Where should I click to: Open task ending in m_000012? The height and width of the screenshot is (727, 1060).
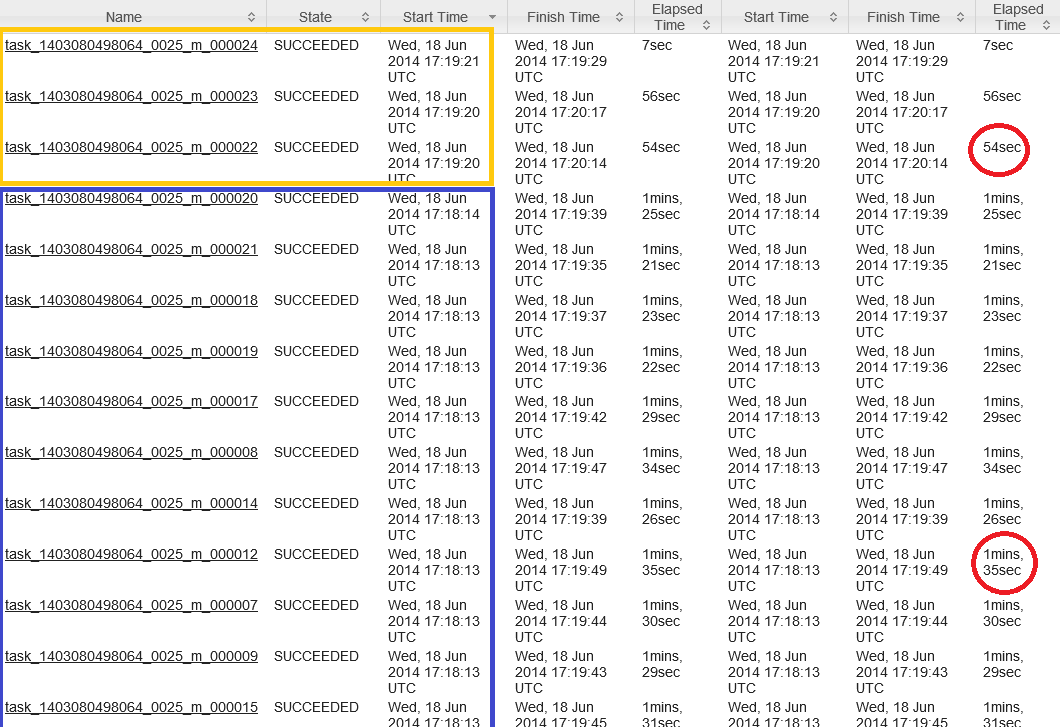[131, 554]
